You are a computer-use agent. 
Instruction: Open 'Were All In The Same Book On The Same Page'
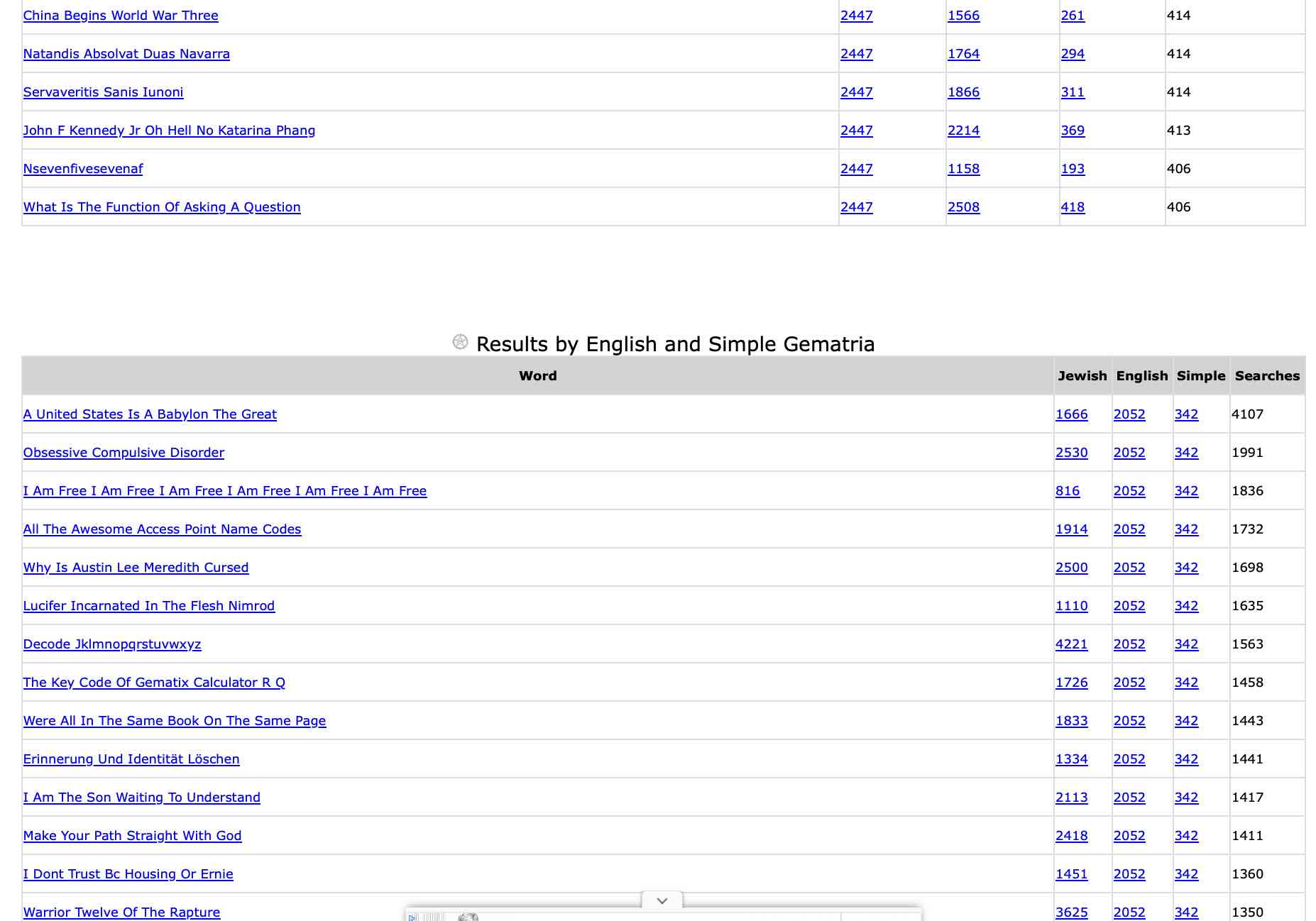[x=175, y=721]
